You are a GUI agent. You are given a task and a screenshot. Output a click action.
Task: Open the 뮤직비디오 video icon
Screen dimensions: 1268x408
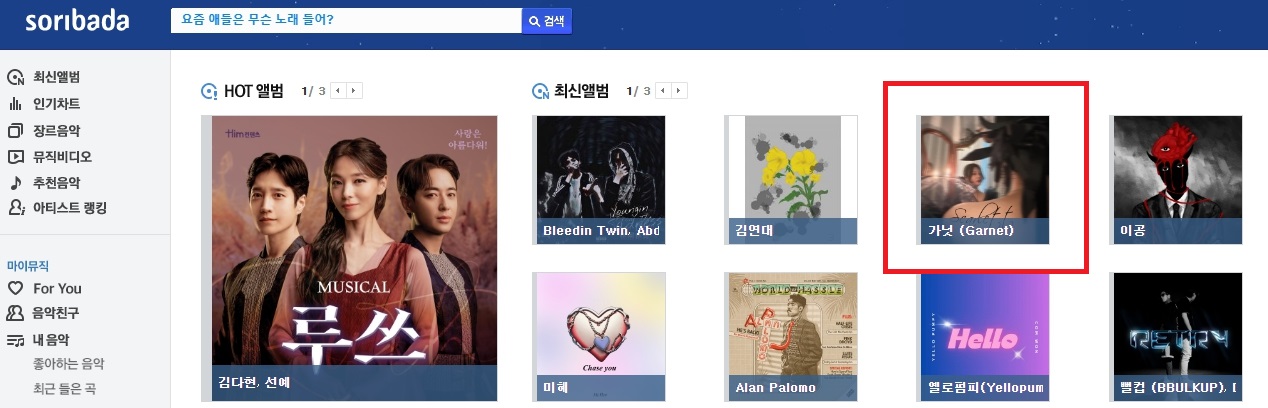15,156
